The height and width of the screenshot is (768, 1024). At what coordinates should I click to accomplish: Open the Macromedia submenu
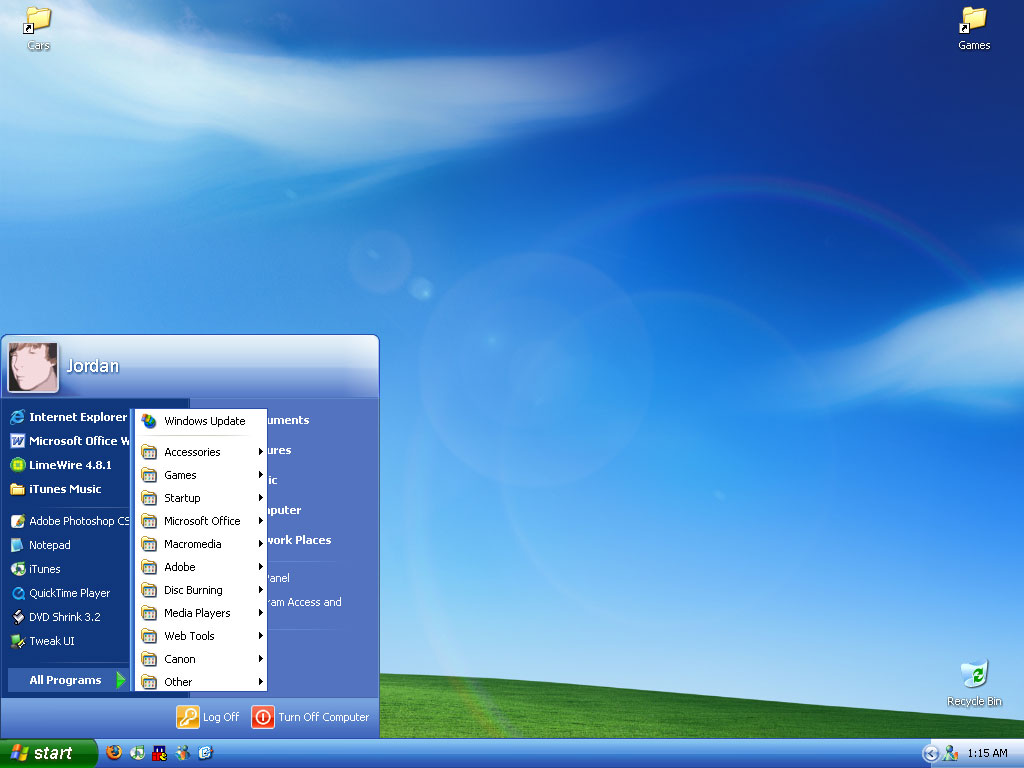201,544
